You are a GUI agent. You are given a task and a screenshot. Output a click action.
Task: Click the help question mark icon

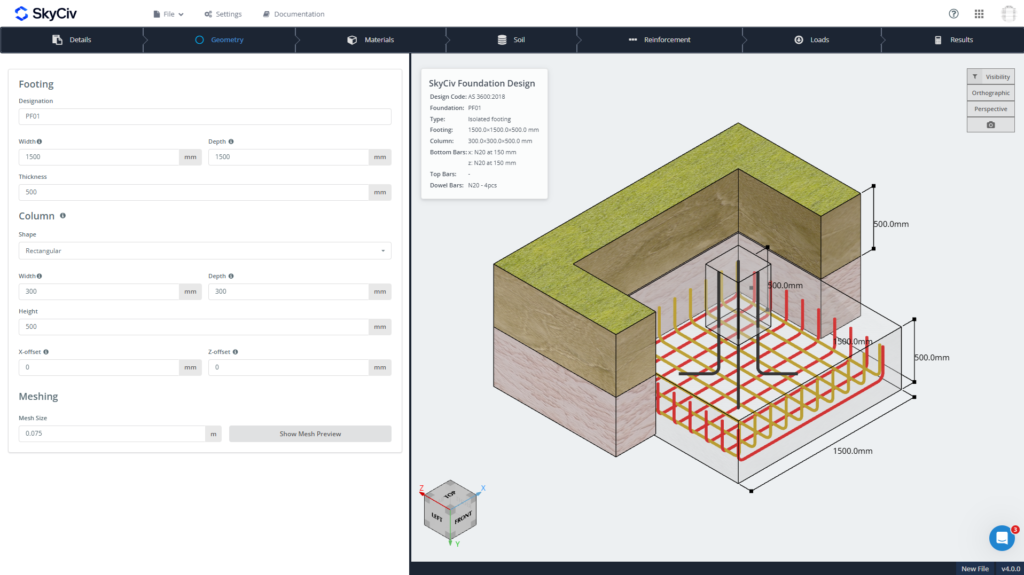[x=953, y=14]
